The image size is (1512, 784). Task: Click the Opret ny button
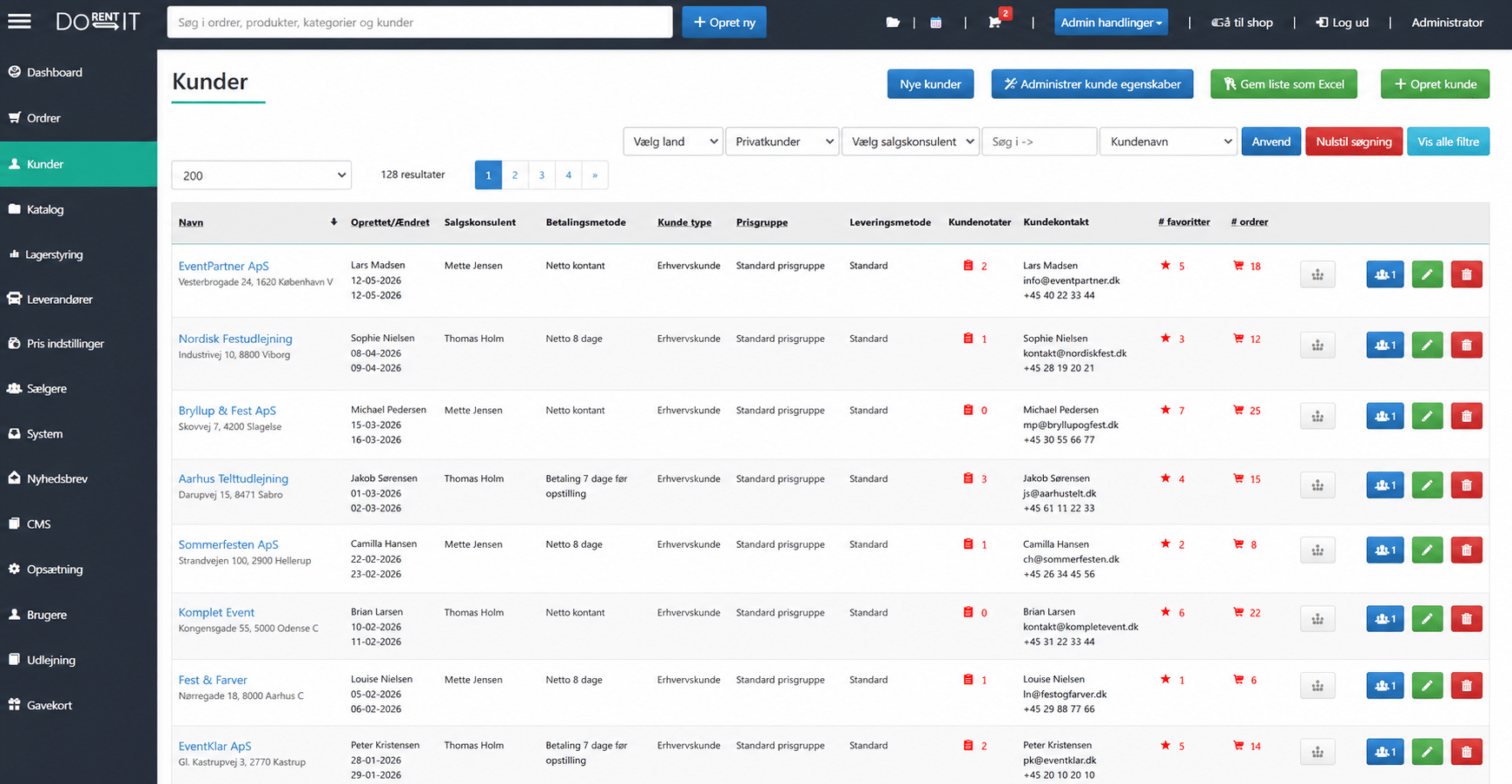click(724, 23)
